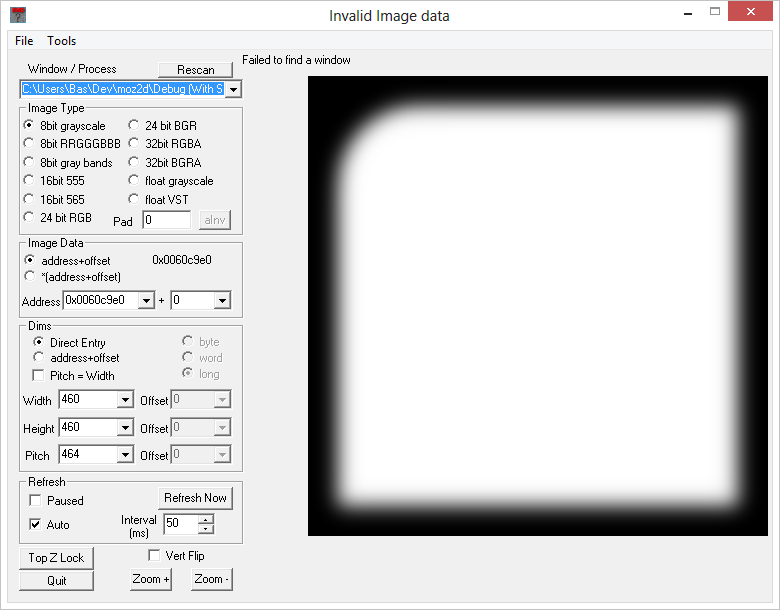Expand the Address dropdown list
780x610 pixels.
pyautogui.click(x=146, y=301)
